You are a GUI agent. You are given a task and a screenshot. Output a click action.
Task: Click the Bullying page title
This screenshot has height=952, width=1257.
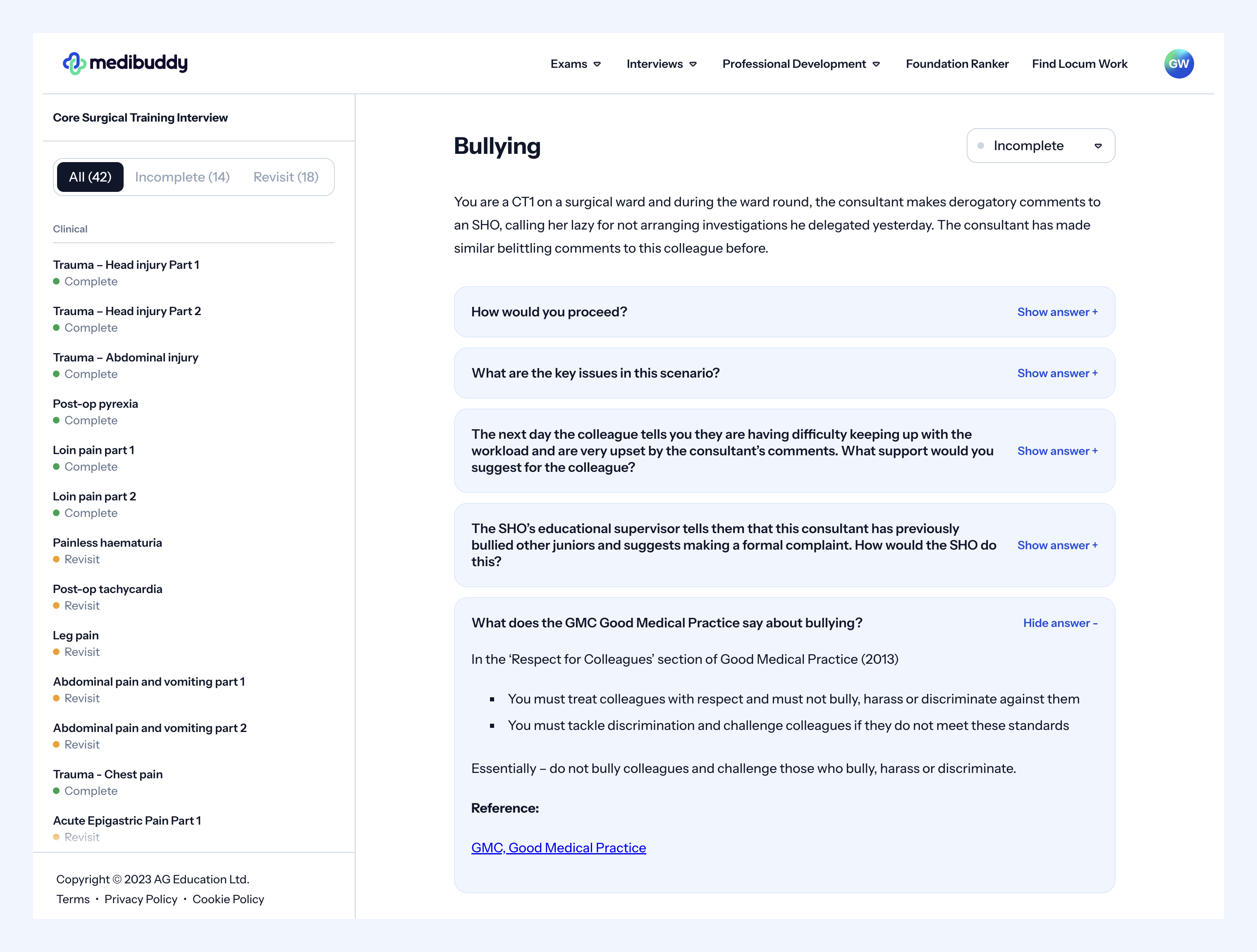pos(497,146)
